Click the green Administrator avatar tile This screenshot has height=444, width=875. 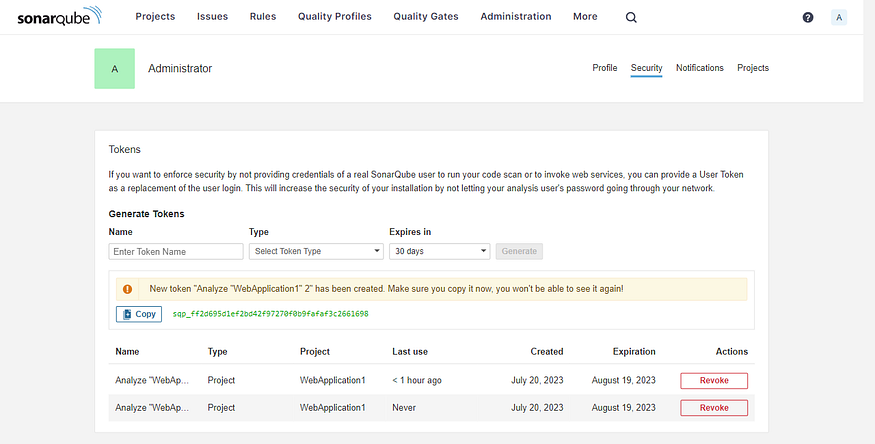[x=114, y=69]
